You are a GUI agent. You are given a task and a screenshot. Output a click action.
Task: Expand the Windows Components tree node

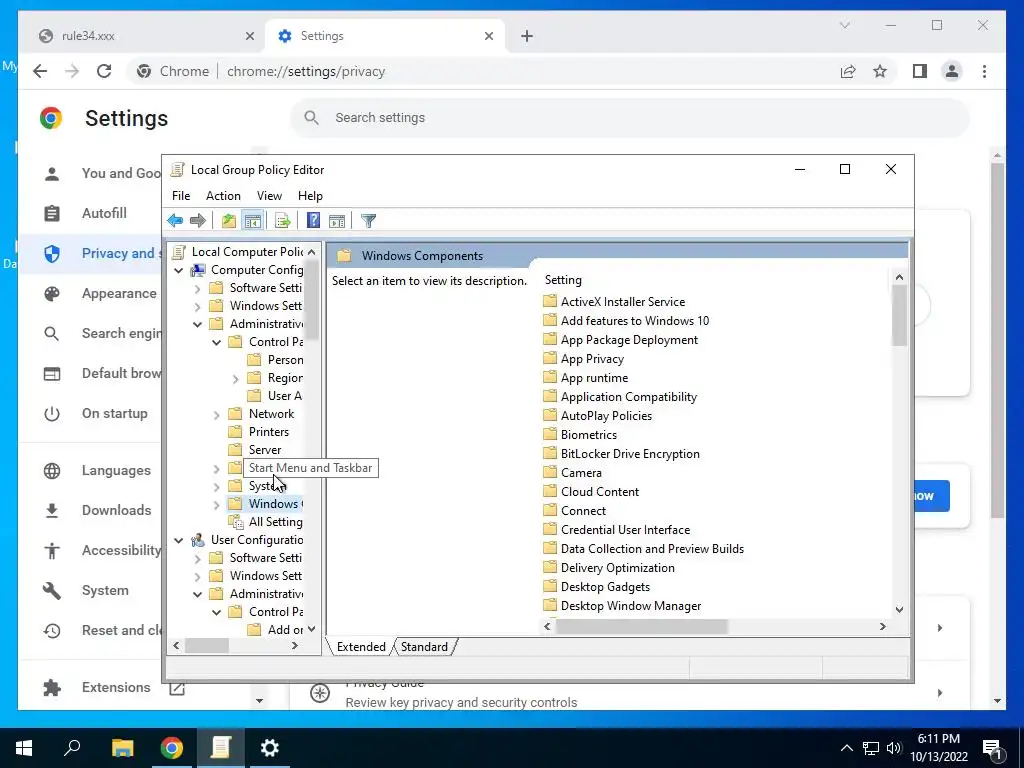coord(216,504)
